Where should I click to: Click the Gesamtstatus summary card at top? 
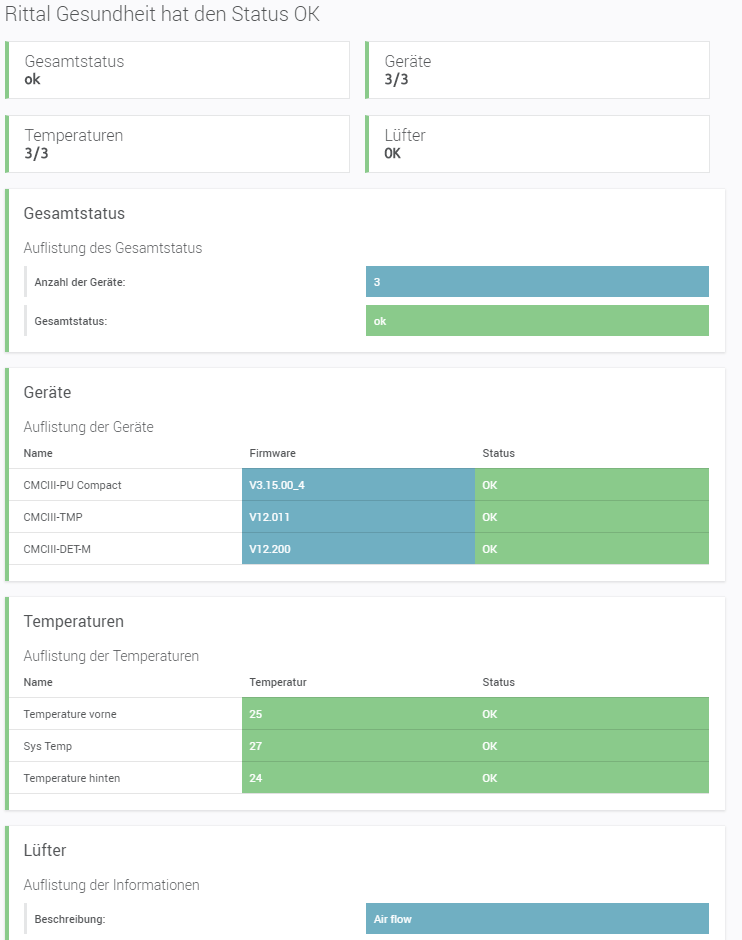pos(177,70)
